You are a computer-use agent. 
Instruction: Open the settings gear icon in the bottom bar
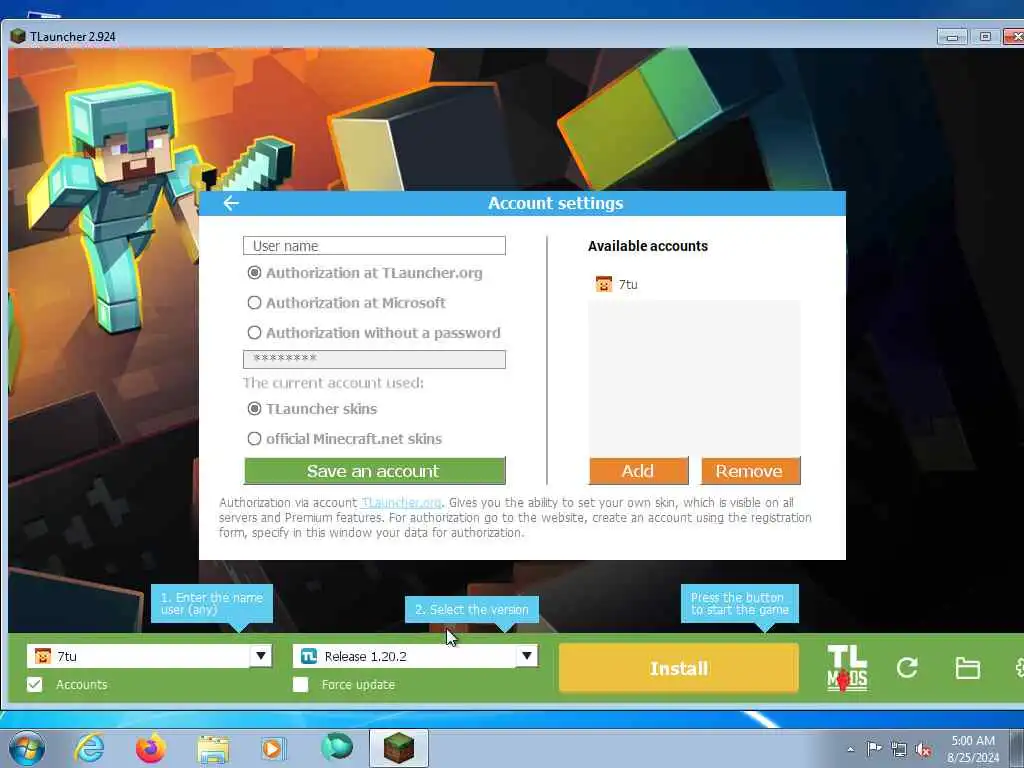pos(1019,667)
